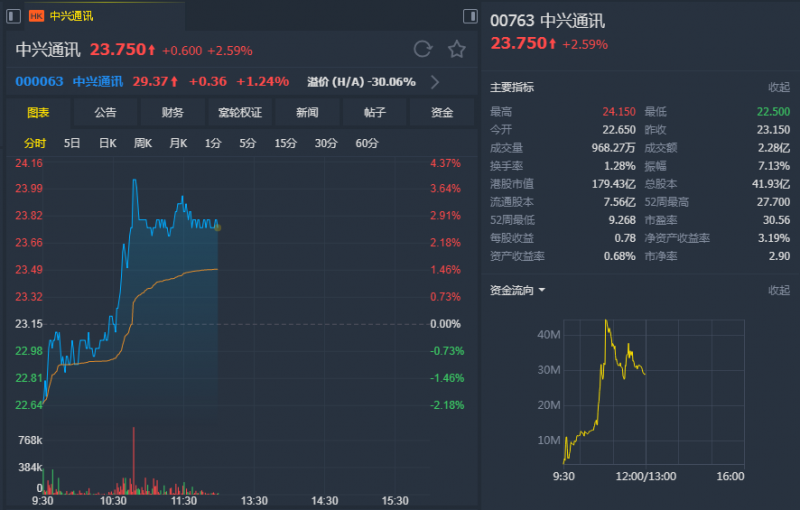Toggle the right sidebar panel icon
Screen dimensions: 800x510
[x=470, y=16]
